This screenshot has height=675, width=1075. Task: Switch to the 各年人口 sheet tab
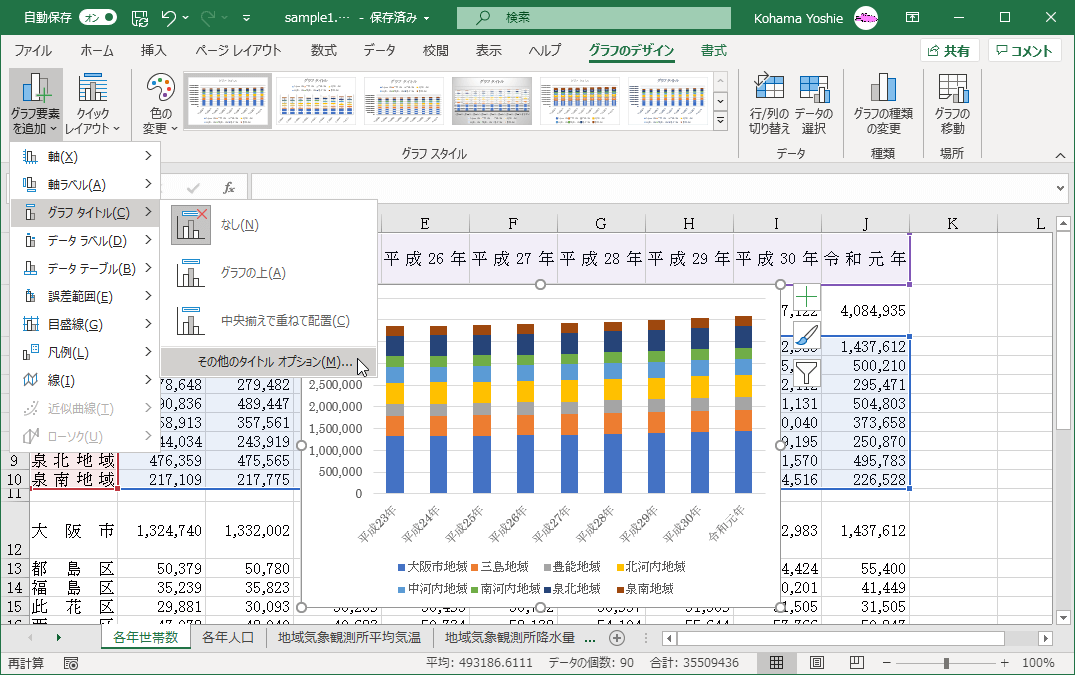coord(229,637)
